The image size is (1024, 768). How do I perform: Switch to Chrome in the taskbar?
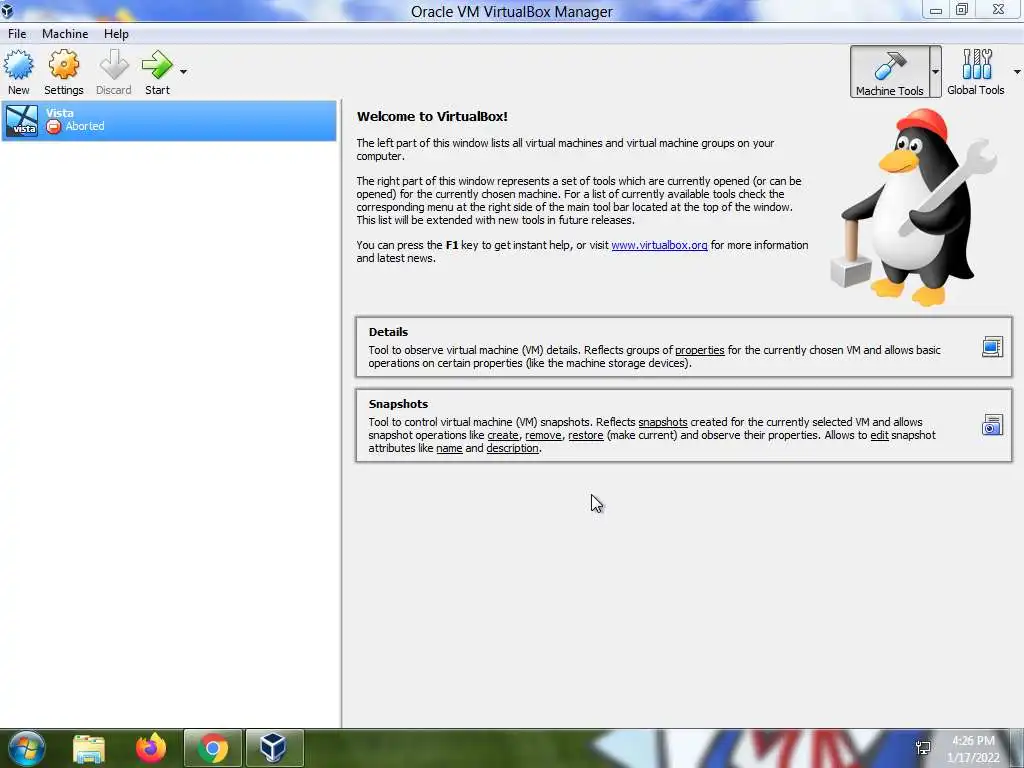click(213, 748)
